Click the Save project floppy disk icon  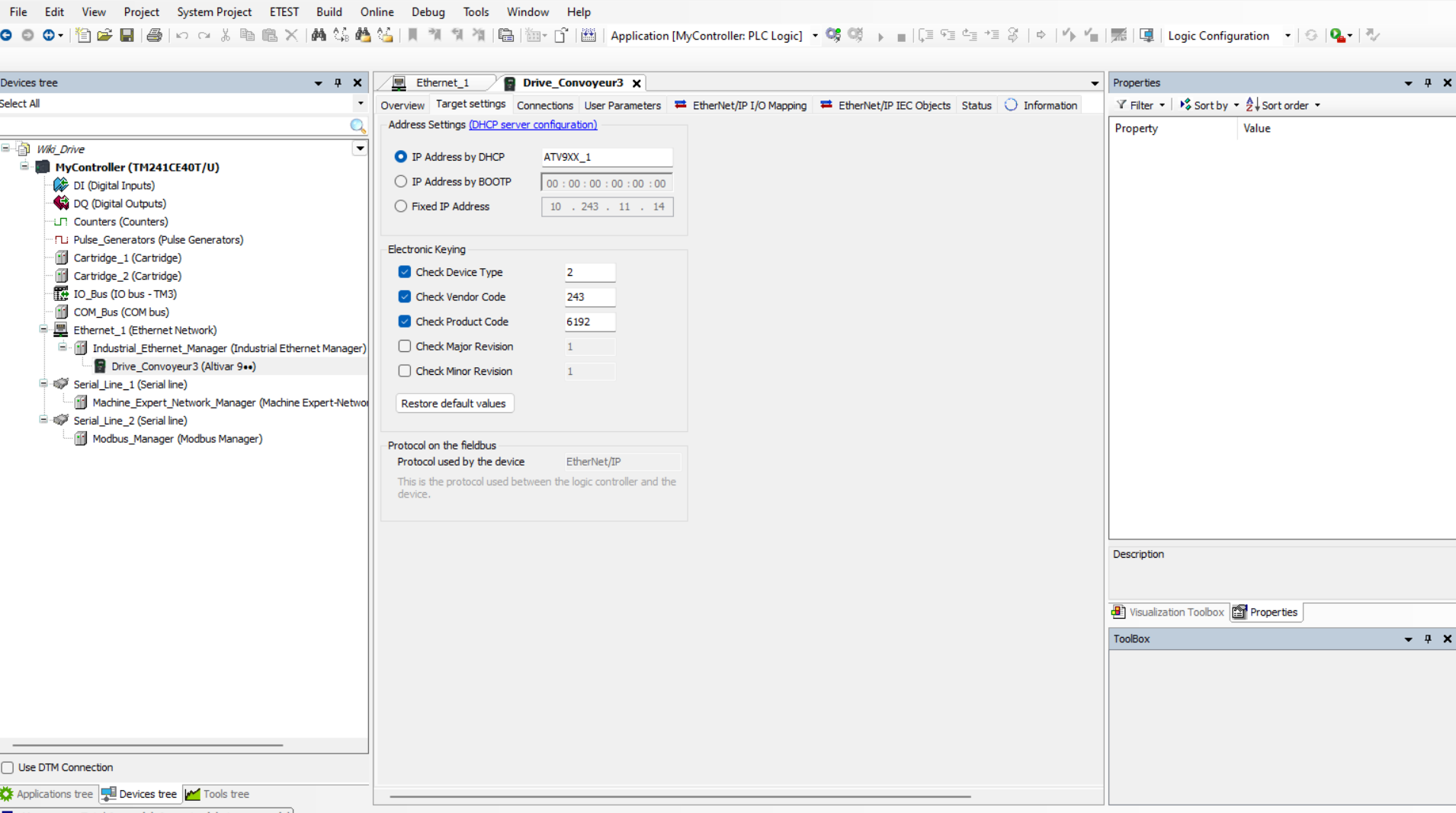(x=127, y=35)
